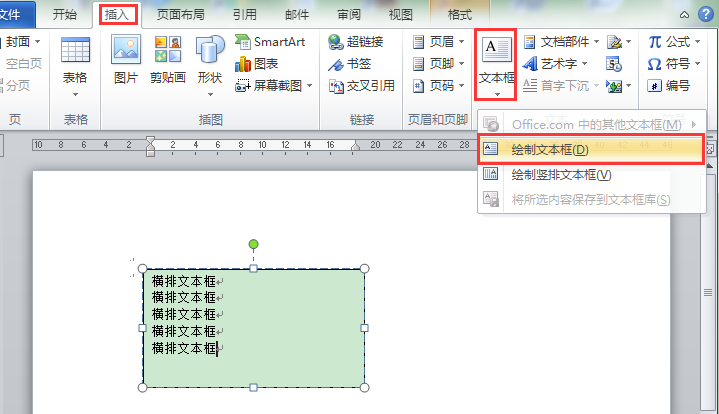
Task: Collapse the ribbon with the caret icon
Action: point(684,15)
